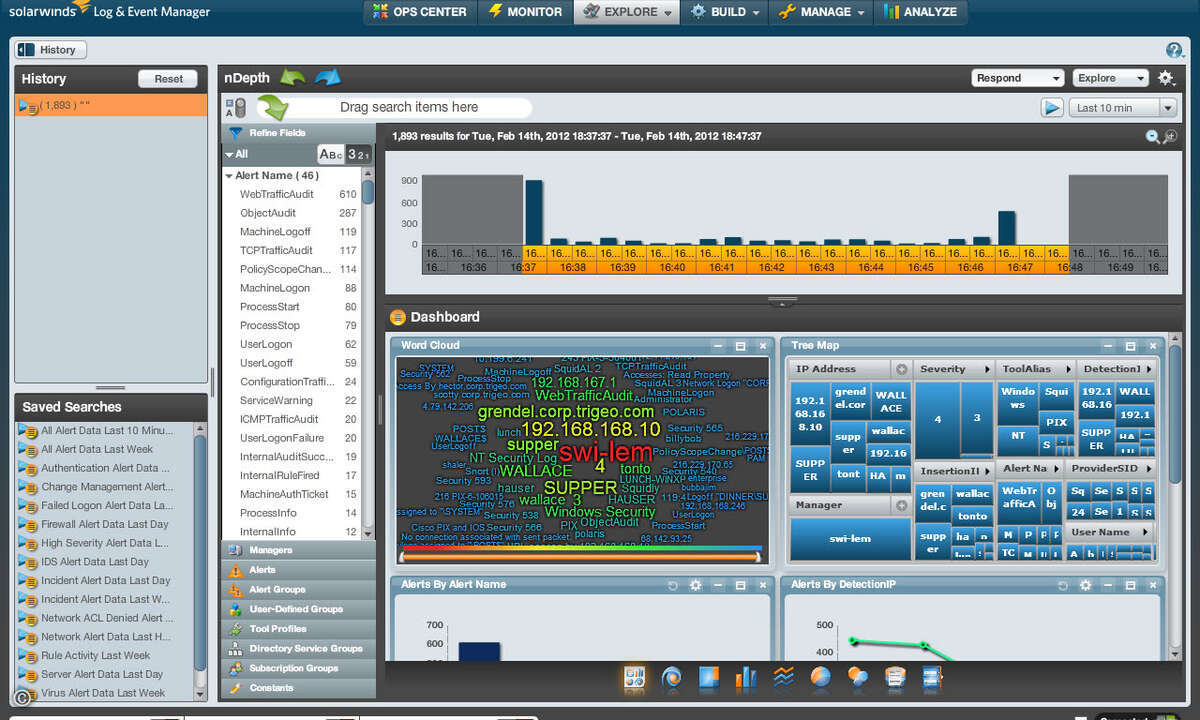Viewport: 1200px width, 720px height.
Task: Run the search with the play button
Action: [x=1051, y=107]
